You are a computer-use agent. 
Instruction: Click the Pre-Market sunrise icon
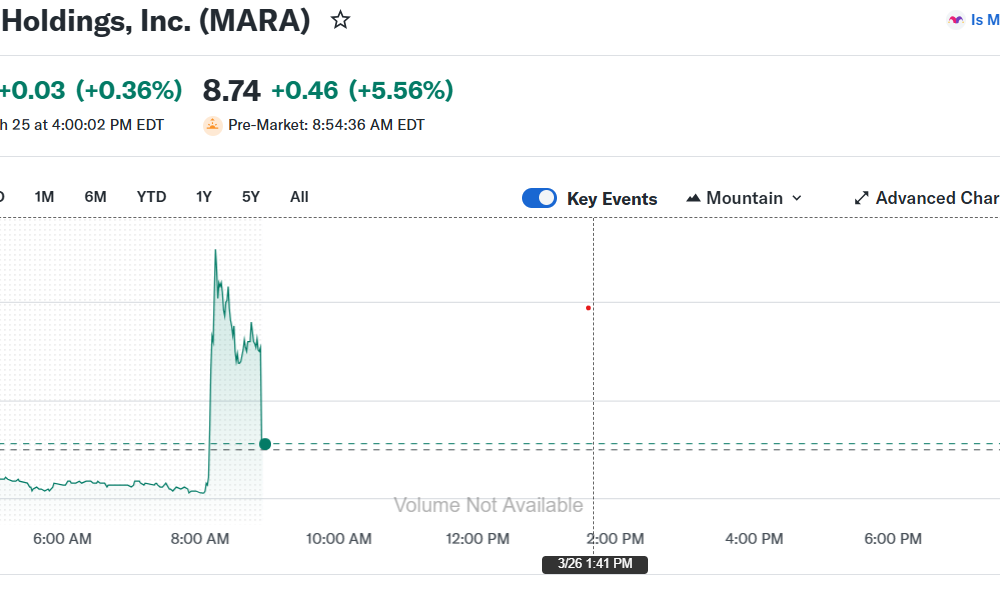[x=212, y=124]
